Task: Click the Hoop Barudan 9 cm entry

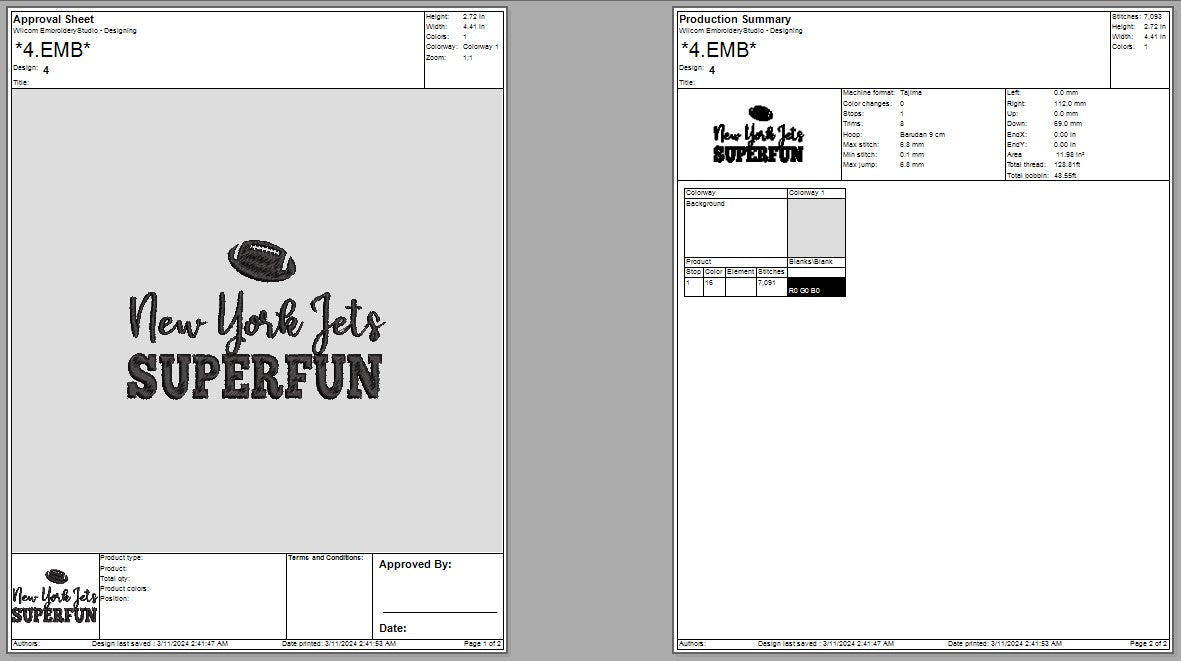Action: pyautogui.click(x=893, y=134)
